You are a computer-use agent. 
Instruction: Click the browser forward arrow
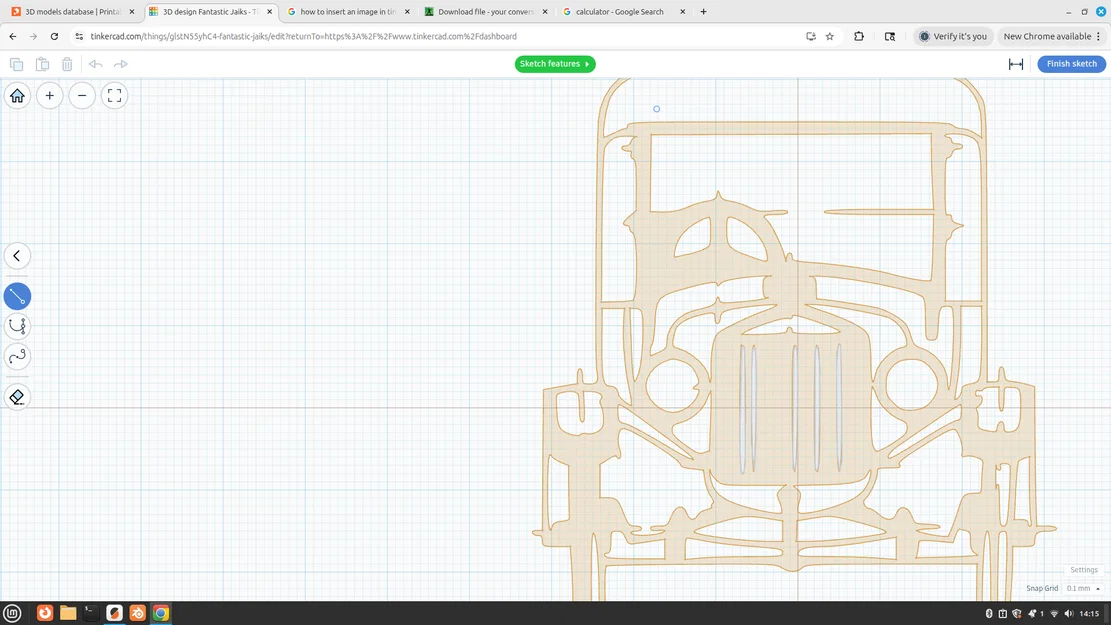point(33,36)
